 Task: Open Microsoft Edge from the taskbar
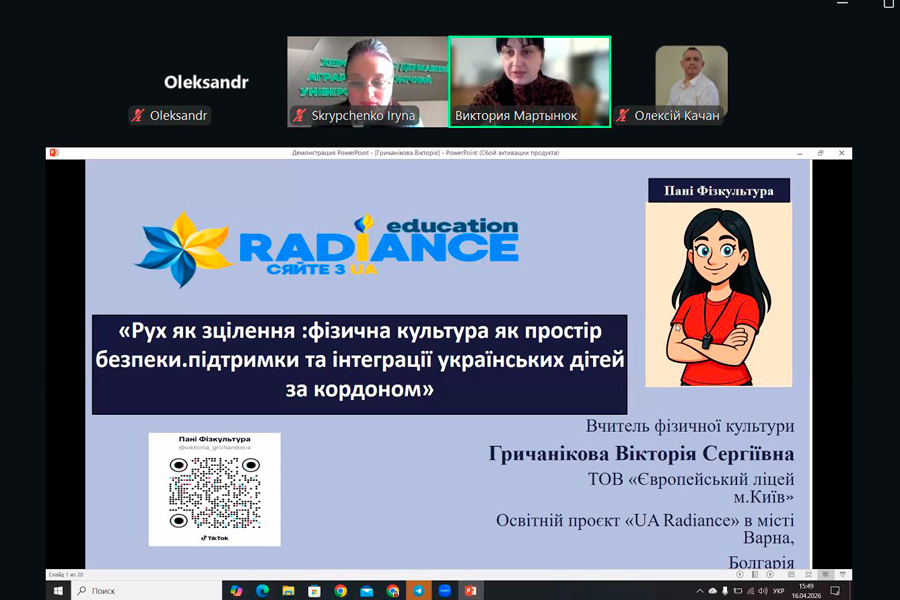click(262, 590)
